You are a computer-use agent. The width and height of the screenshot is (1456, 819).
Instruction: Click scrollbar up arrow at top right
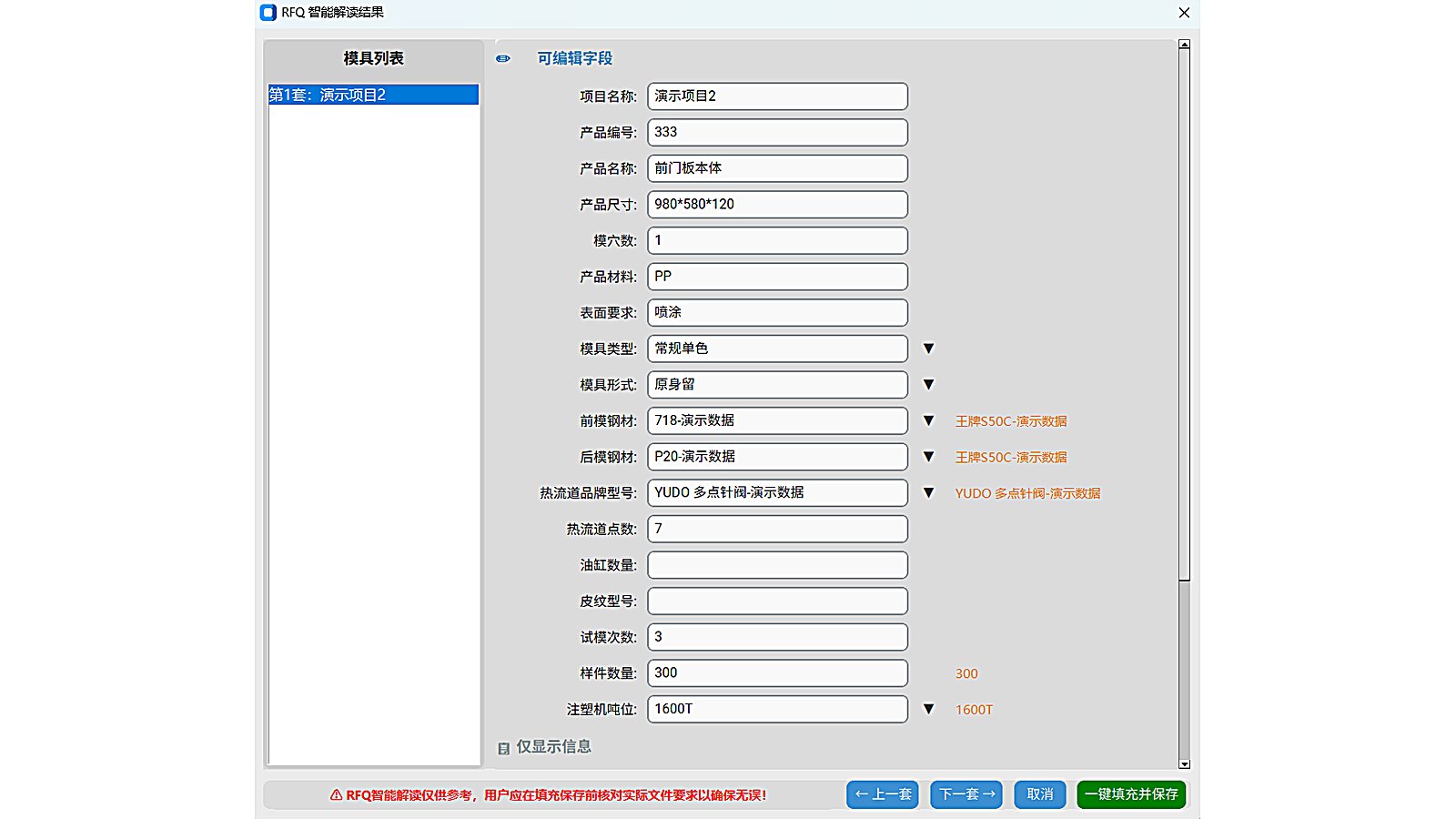[1184, 44]
